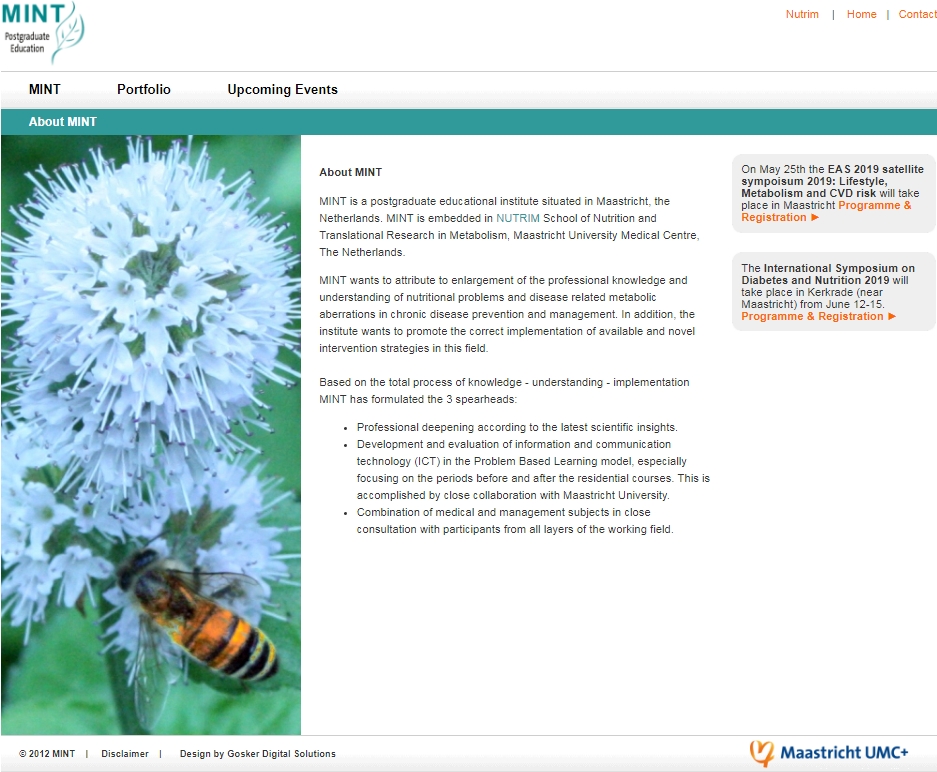The image size is (937, 772).
Task: Follow the NUTRIM link in the paragraph
Action: (x=518, y=218)
